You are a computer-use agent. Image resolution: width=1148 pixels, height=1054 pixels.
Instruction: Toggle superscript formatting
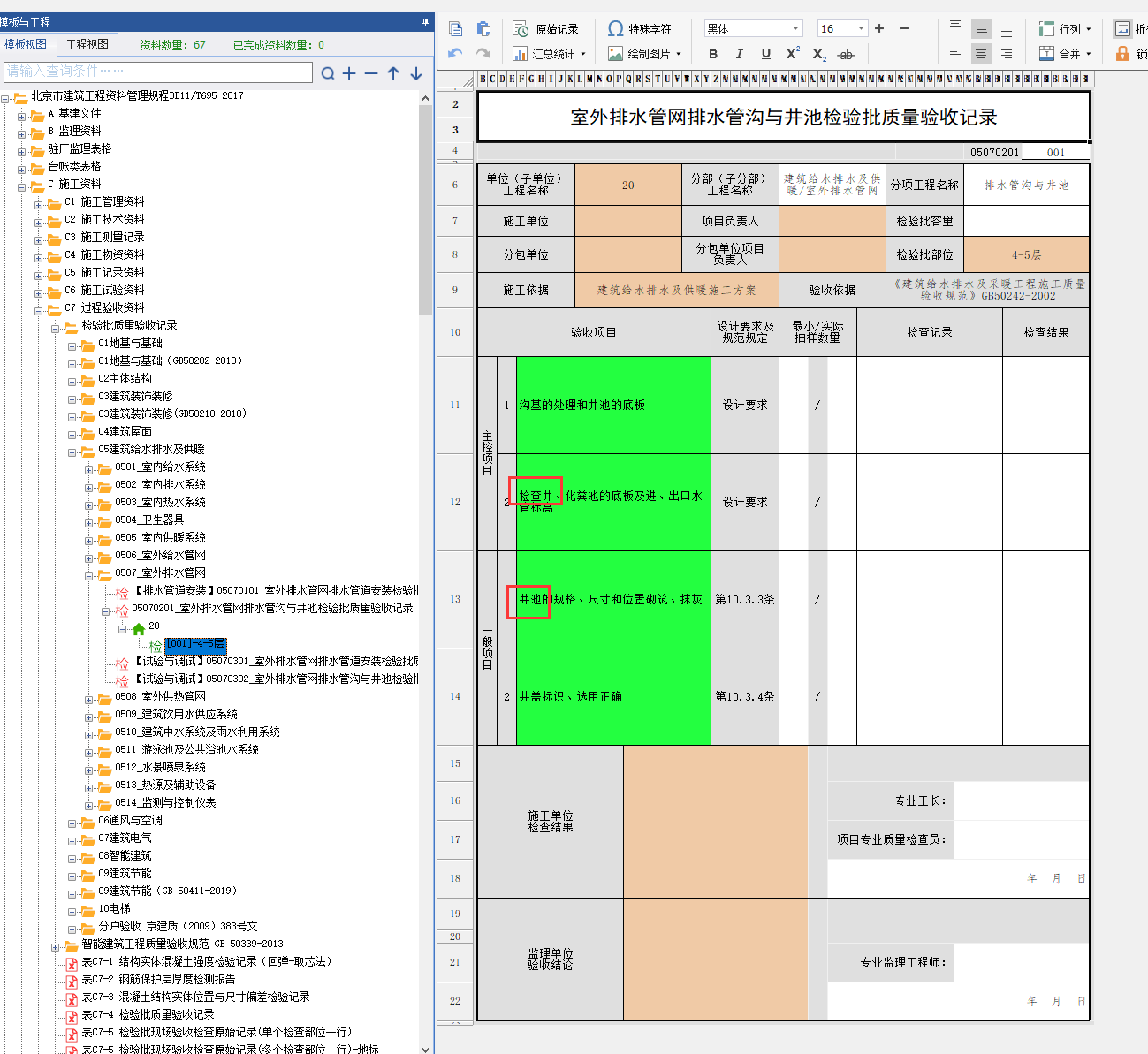[x=793, y=53]
